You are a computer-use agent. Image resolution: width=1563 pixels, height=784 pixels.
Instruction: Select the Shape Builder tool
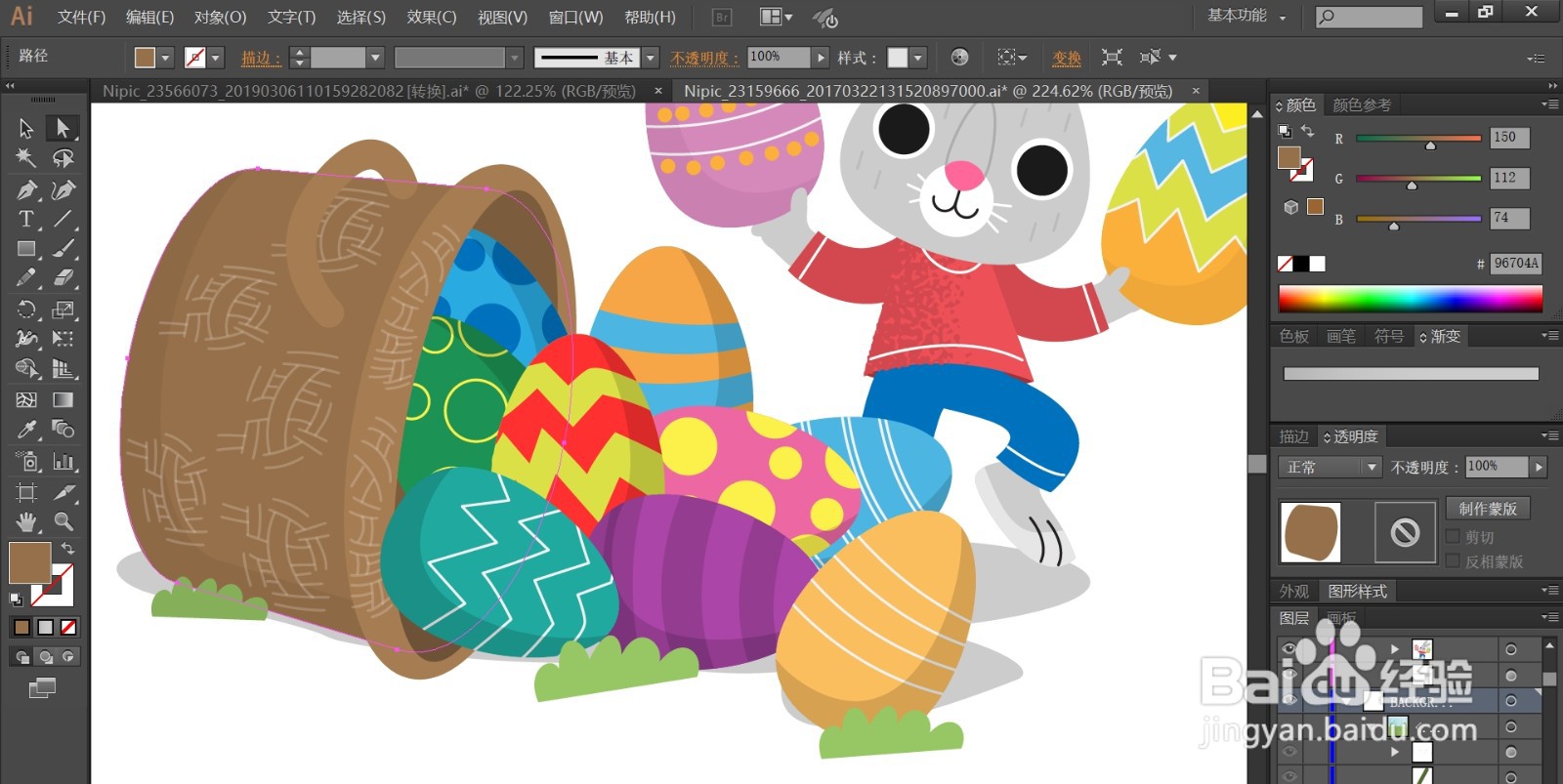tap(26, 369)
